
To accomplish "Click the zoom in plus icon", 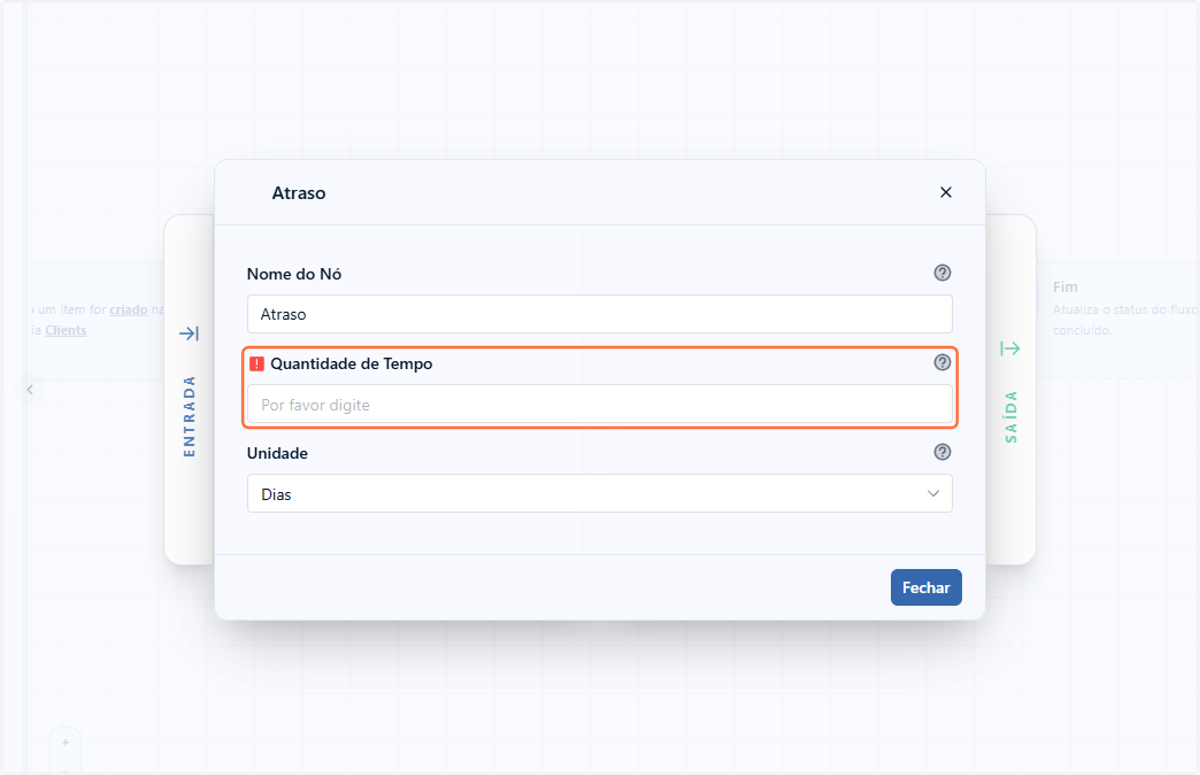I will (x=65, y=743).
